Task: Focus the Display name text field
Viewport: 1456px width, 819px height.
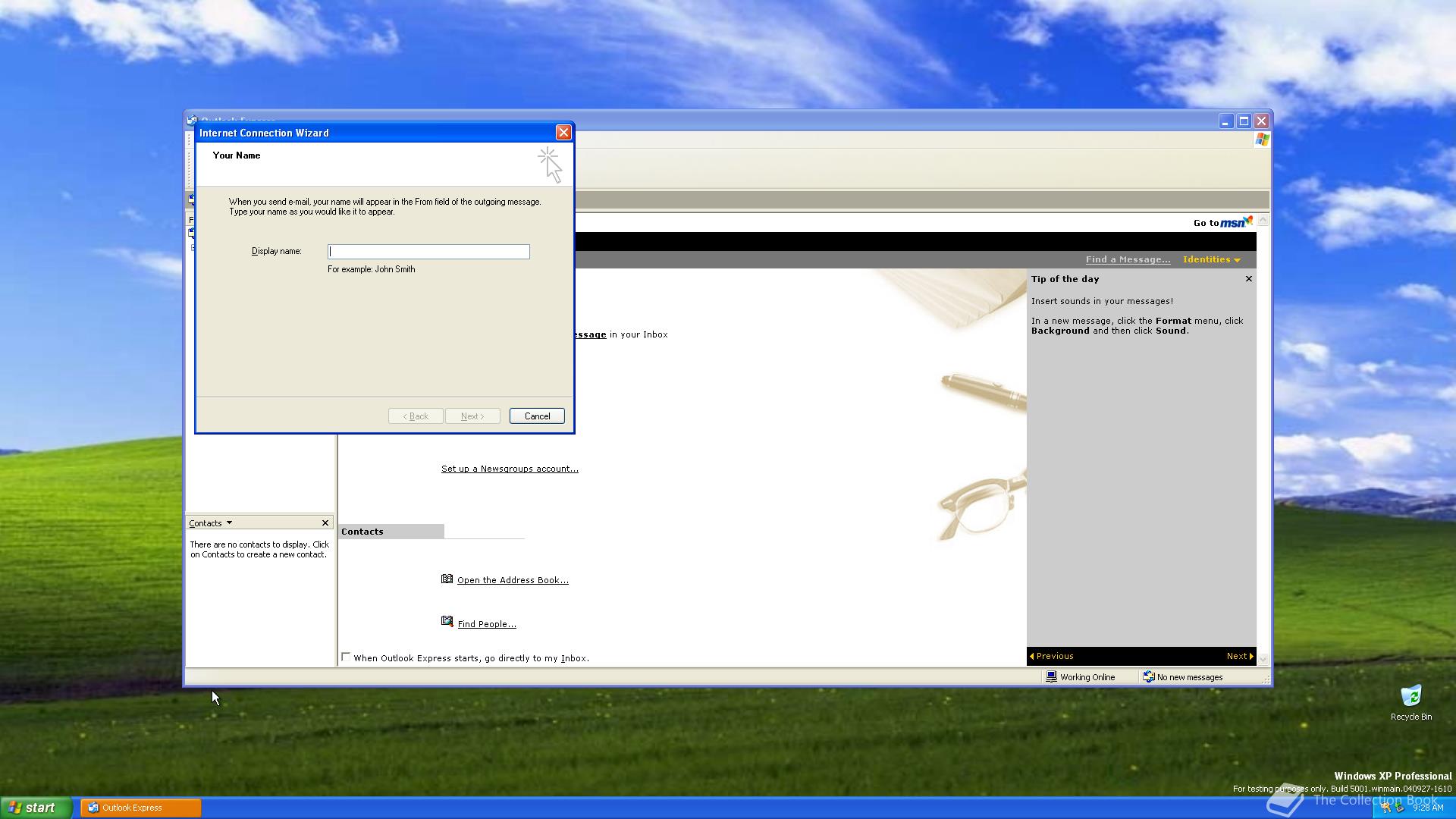Action: point(428,252)
